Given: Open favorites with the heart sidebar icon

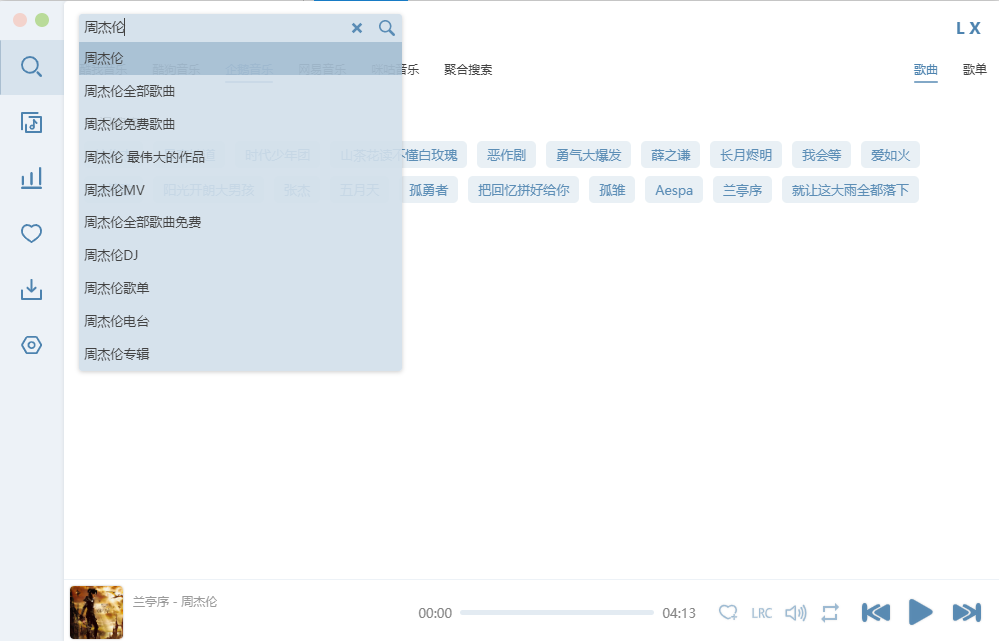Looking at the screenshot, I should [31, 233].
